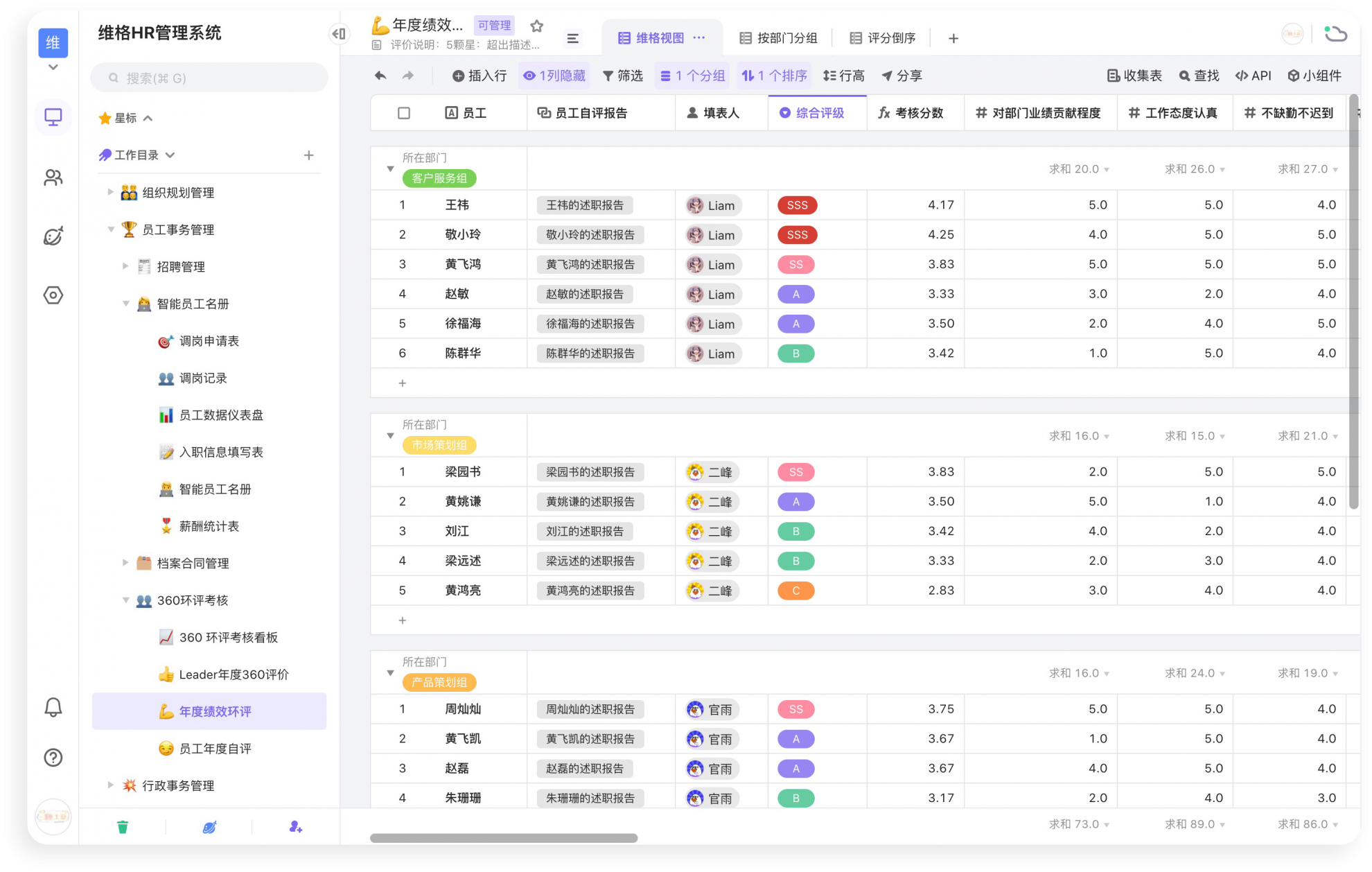Open the 1个排序 sorting option

coord(775,76)
